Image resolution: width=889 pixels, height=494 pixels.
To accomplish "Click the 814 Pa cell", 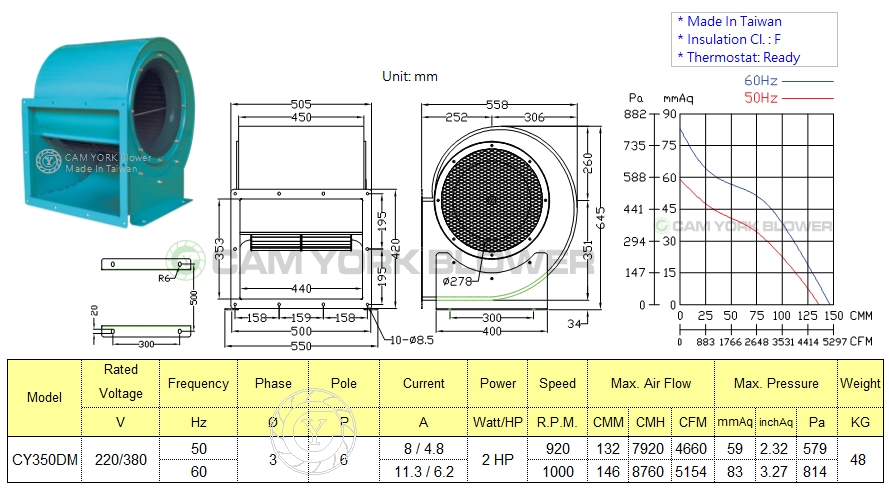I will pos(815,471).
